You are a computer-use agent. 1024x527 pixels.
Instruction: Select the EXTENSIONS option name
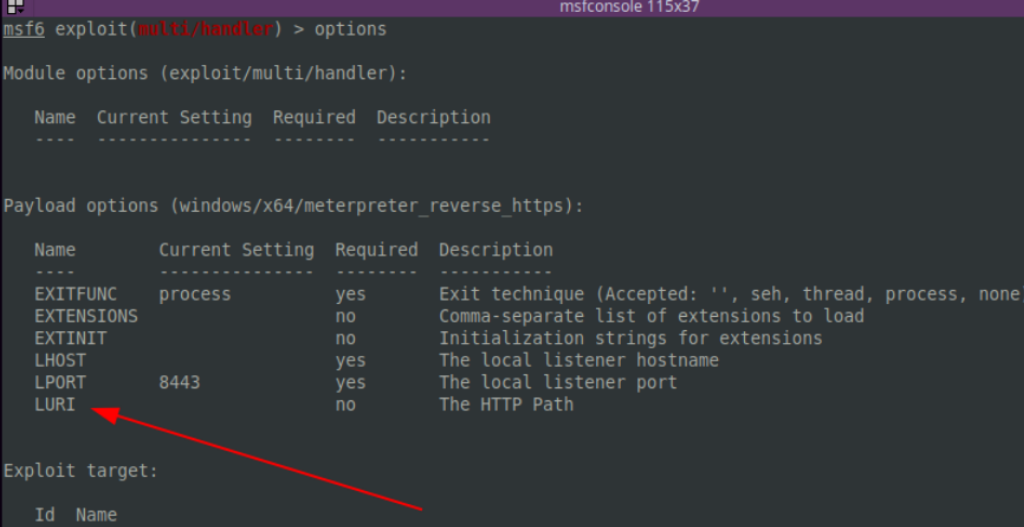[85, 316]
